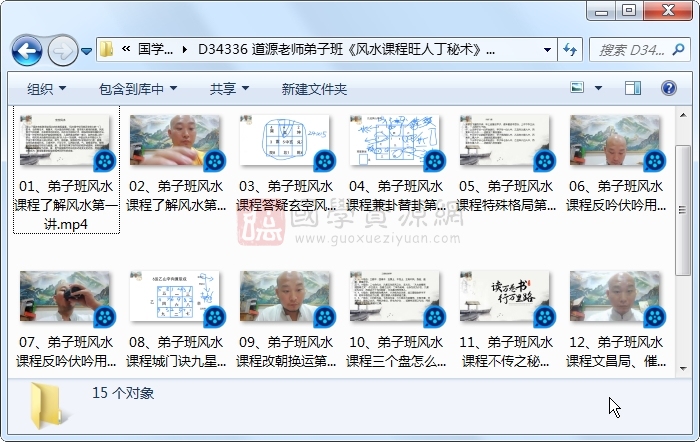700x442 pixels.
Task: Open the 共享 menu
Action: pyautogui.click(x=229, y=89)
